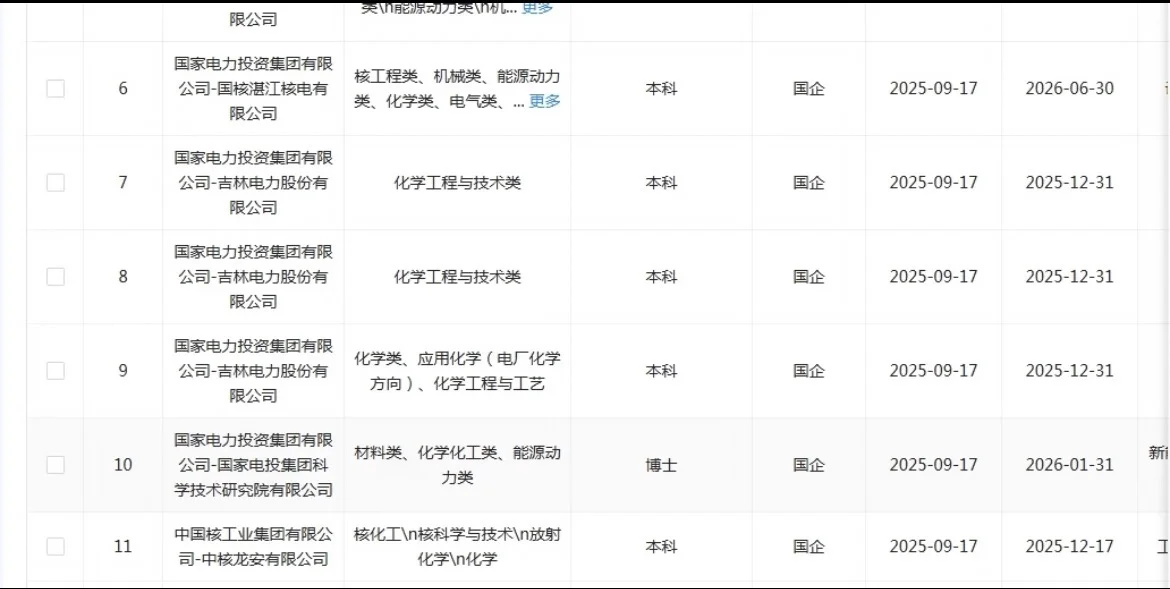Click 国家电投集团科学技术研究院有限公司 in row 10
The image size is (1170, 589).
click(x=254, y=465)
